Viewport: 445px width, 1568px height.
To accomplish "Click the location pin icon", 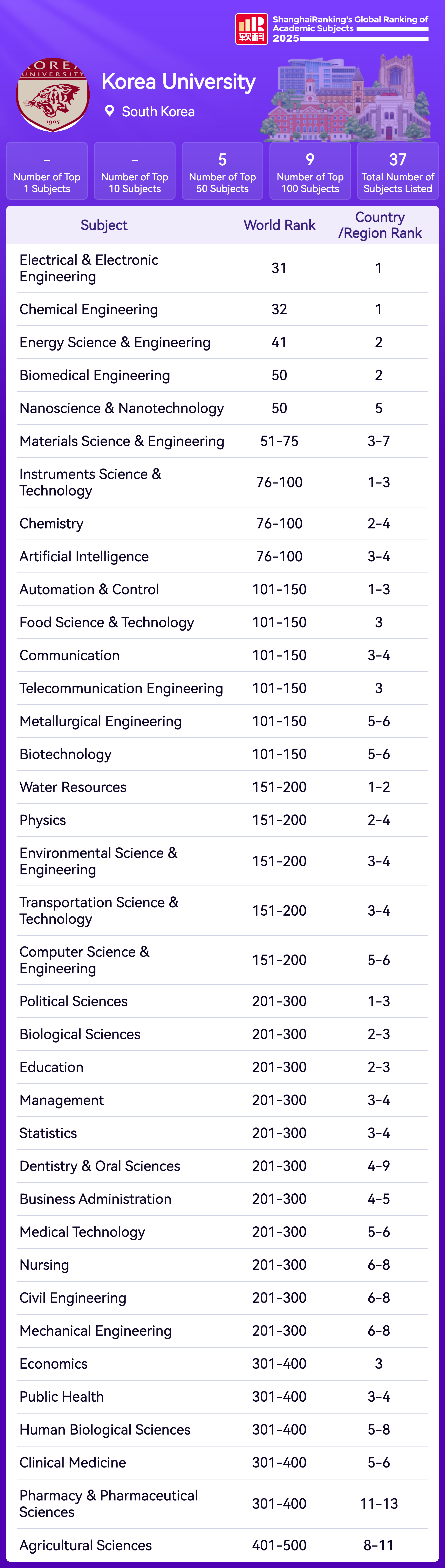I will 110,111.
